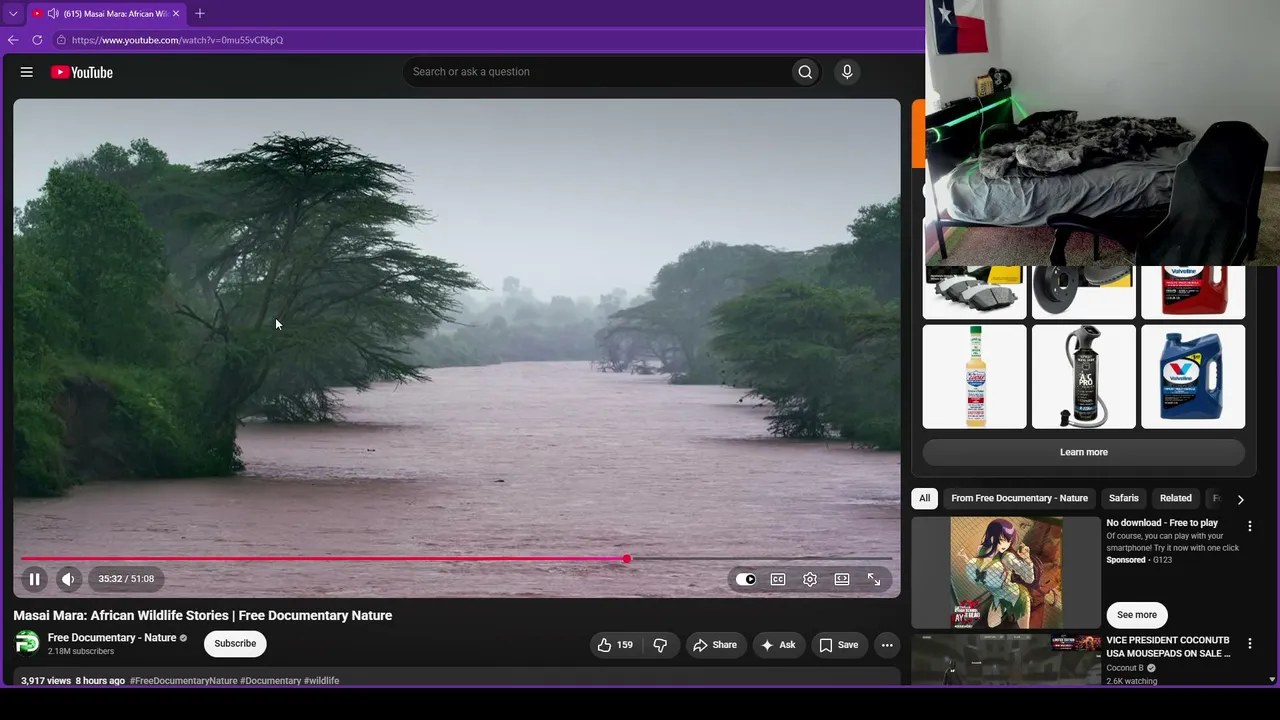Image resolution: width=1280 pixels, height=720 pixels.
Task: View site information icon in address bar
Action: tap(61, 40)
